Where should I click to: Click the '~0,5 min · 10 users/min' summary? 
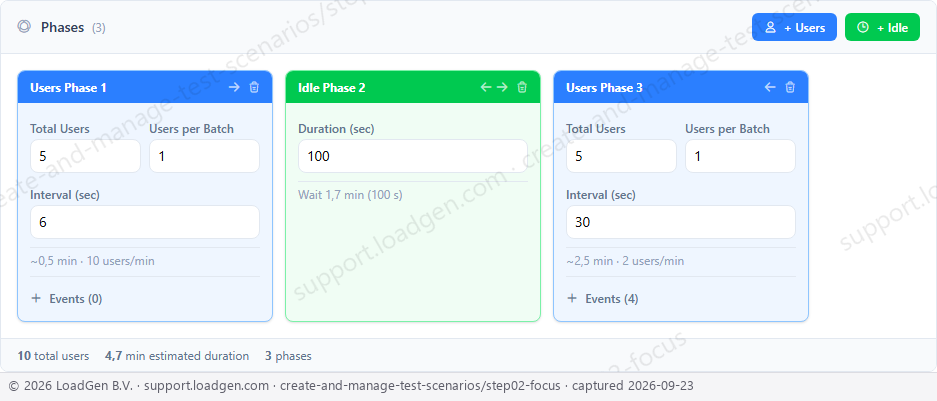tap(93, 261)
